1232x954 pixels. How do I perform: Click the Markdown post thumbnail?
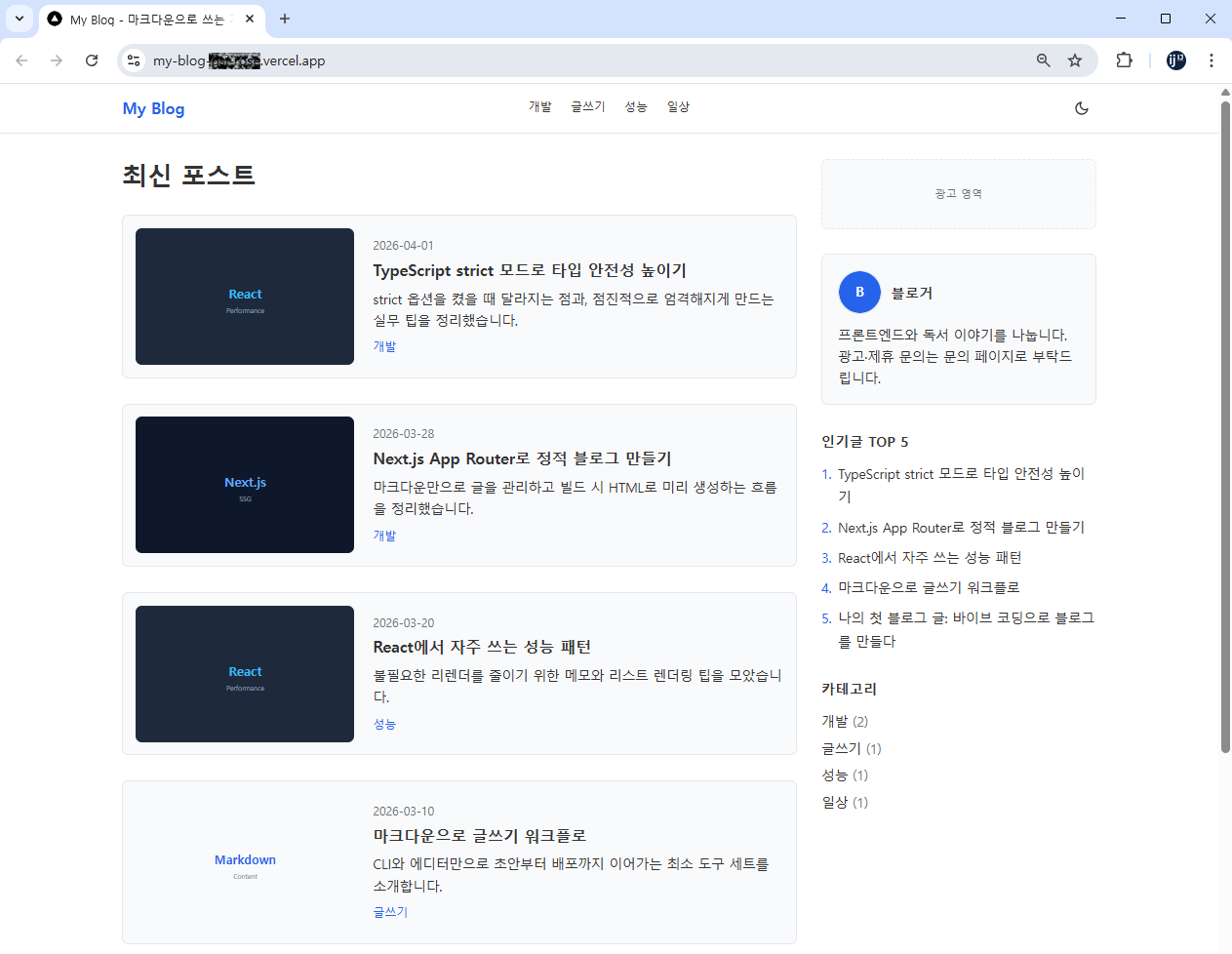pos(245,862)
